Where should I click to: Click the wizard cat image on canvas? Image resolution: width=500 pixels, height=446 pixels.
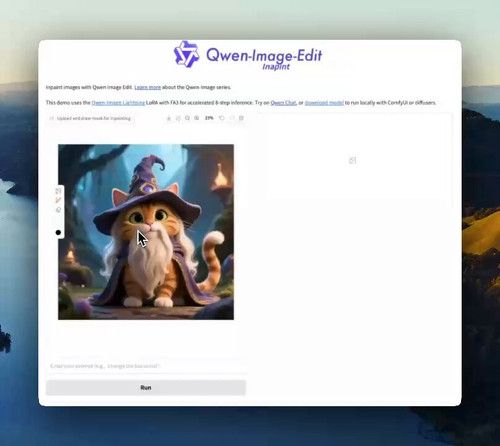tap(146, 232)
